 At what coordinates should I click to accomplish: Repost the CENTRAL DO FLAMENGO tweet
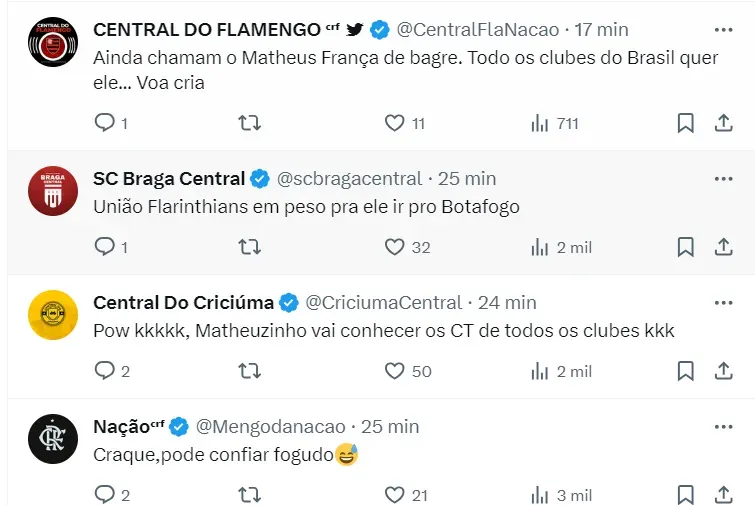click(x=250, y=123)
